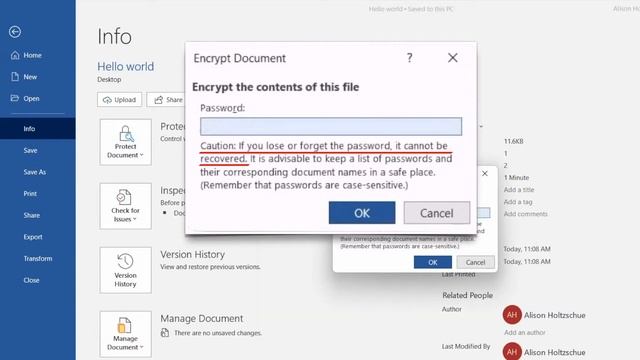Click the padlock icon on Protect Document
640x360 pixels.
click(126, 133)
